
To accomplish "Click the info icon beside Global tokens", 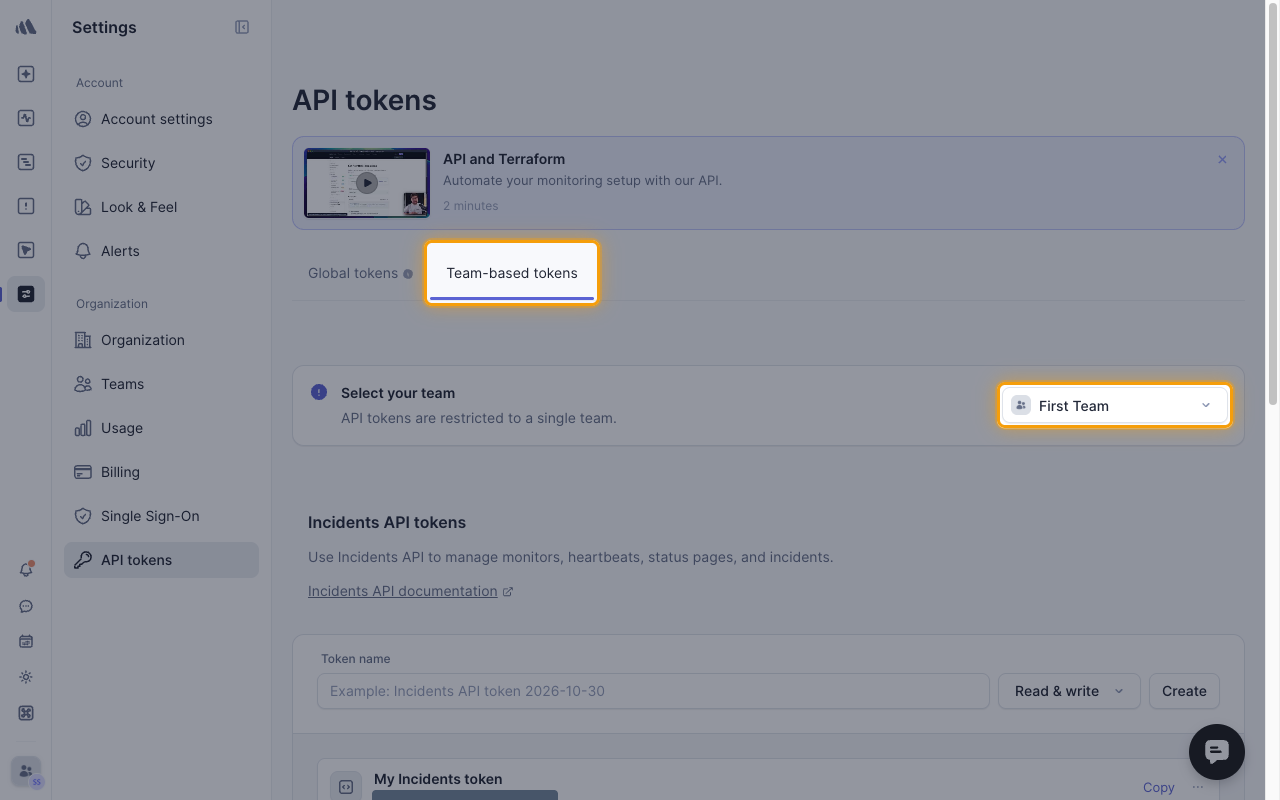I will click(x=408, y=274).
